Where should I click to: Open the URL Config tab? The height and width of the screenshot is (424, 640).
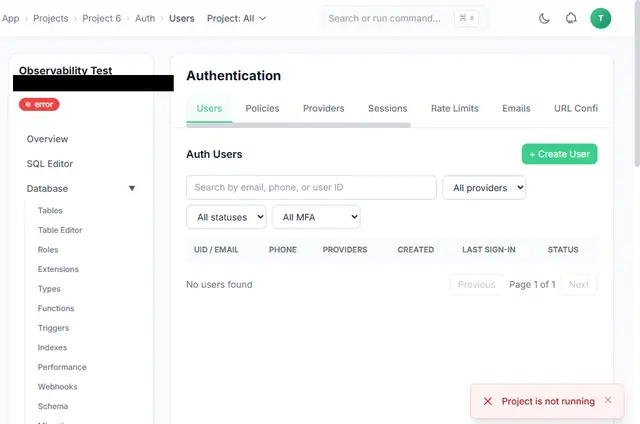(576, 109)
